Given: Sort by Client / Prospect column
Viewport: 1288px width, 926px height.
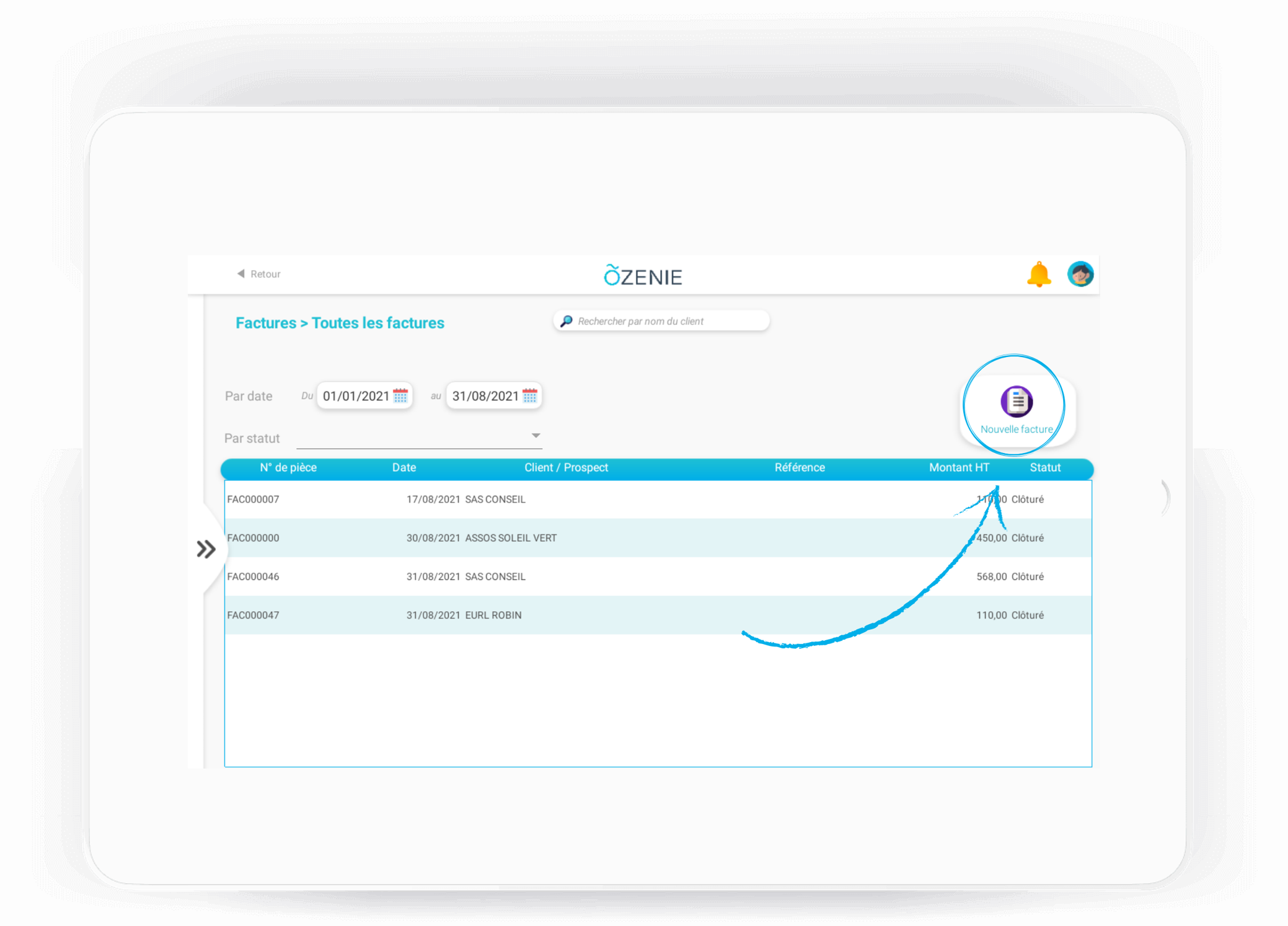Looking at the screenshot, I should [x=566, y=468].
